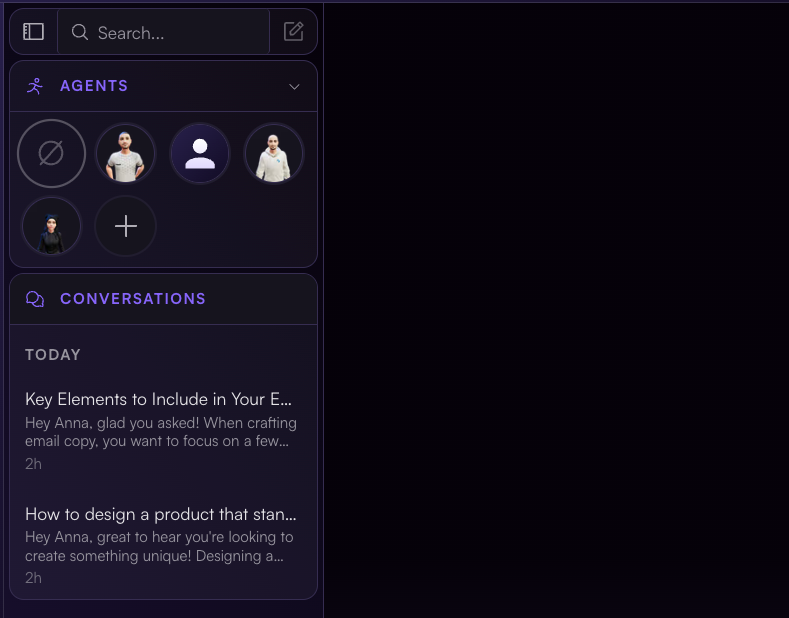
Task: Click the TODAY group label
Action: tap(53, 355)
